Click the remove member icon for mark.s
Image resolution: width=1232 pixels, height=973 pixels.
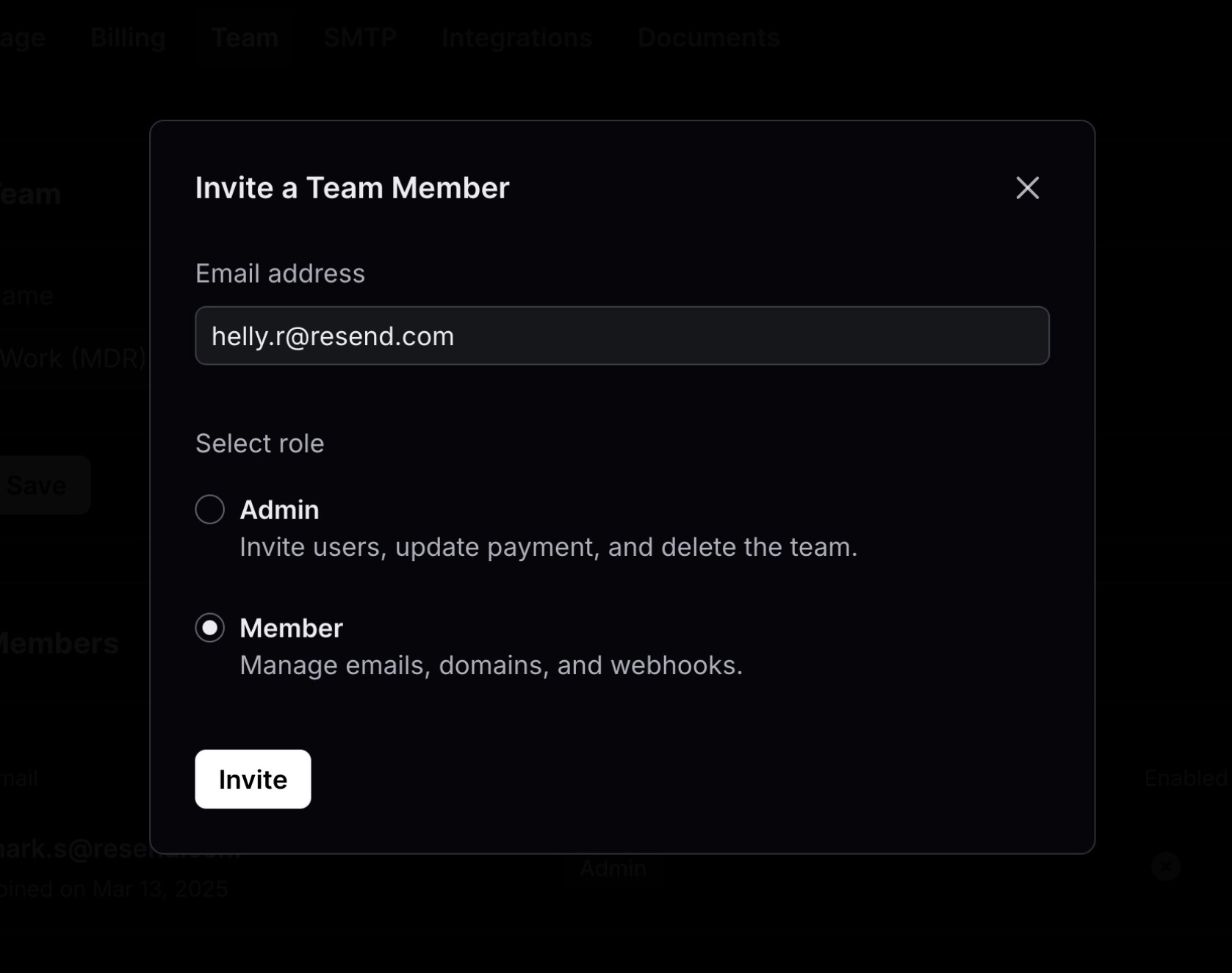[x=1166, y=867]
